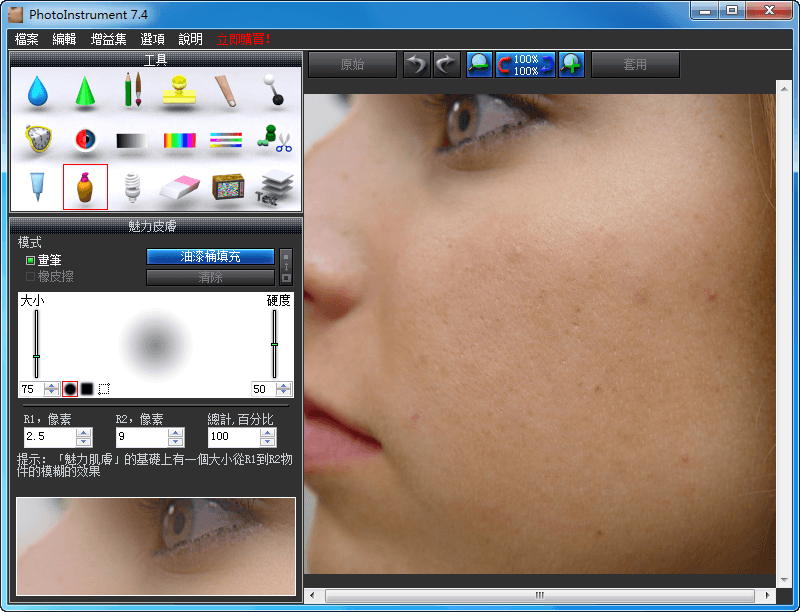The height and width of the screenshot is (612, 800).
Task: Click the red 立即購買! menu item
Action: [x=244, y=39]
